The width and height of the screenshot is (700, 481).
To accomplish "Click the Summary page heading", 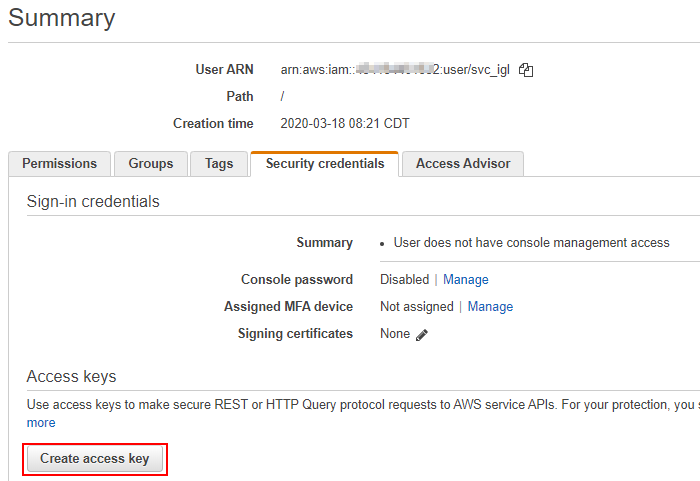I will pos(62,18).
